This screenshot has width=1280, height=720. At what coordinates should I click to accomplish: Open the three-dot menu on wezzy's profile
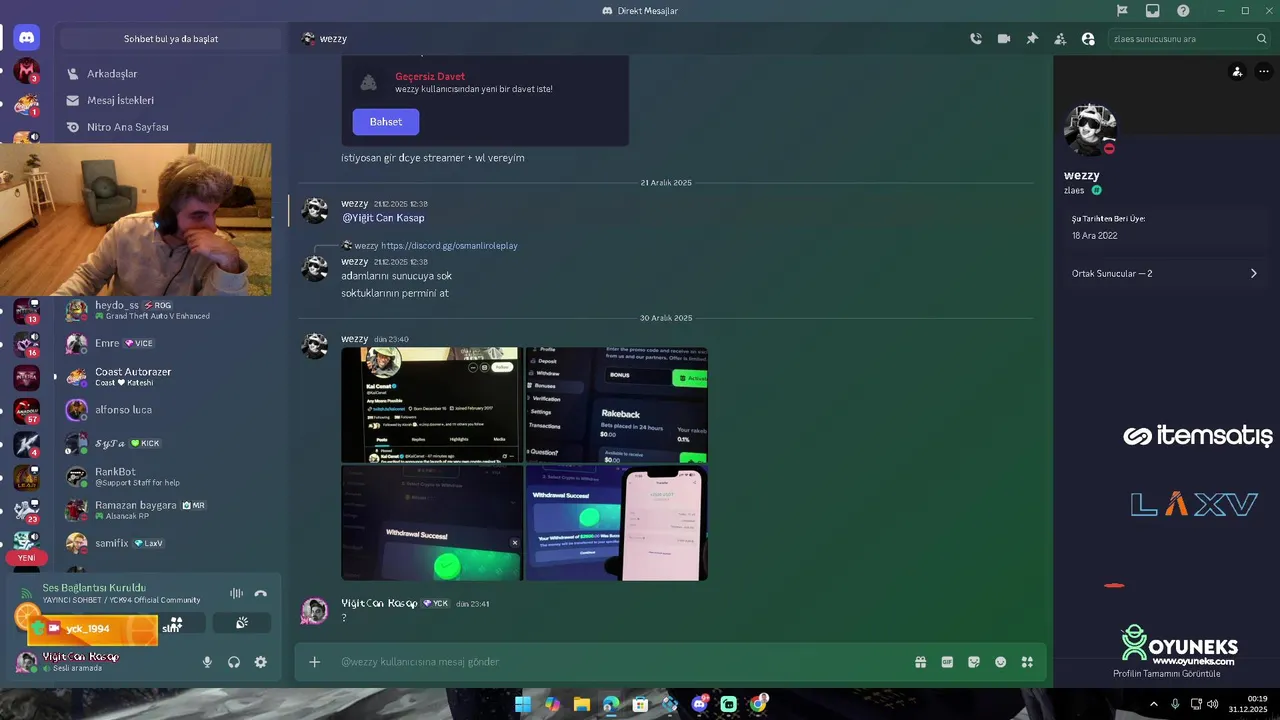tap(1264, 72)
